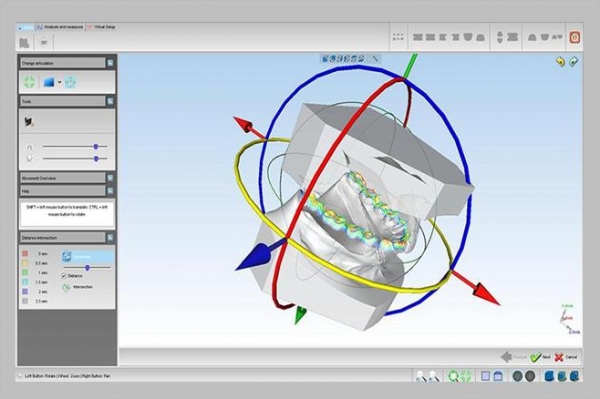Viewport: 600px width, 399px height.
Task: Toggle the Distance checkbox
Action: (x=64, y=276)
